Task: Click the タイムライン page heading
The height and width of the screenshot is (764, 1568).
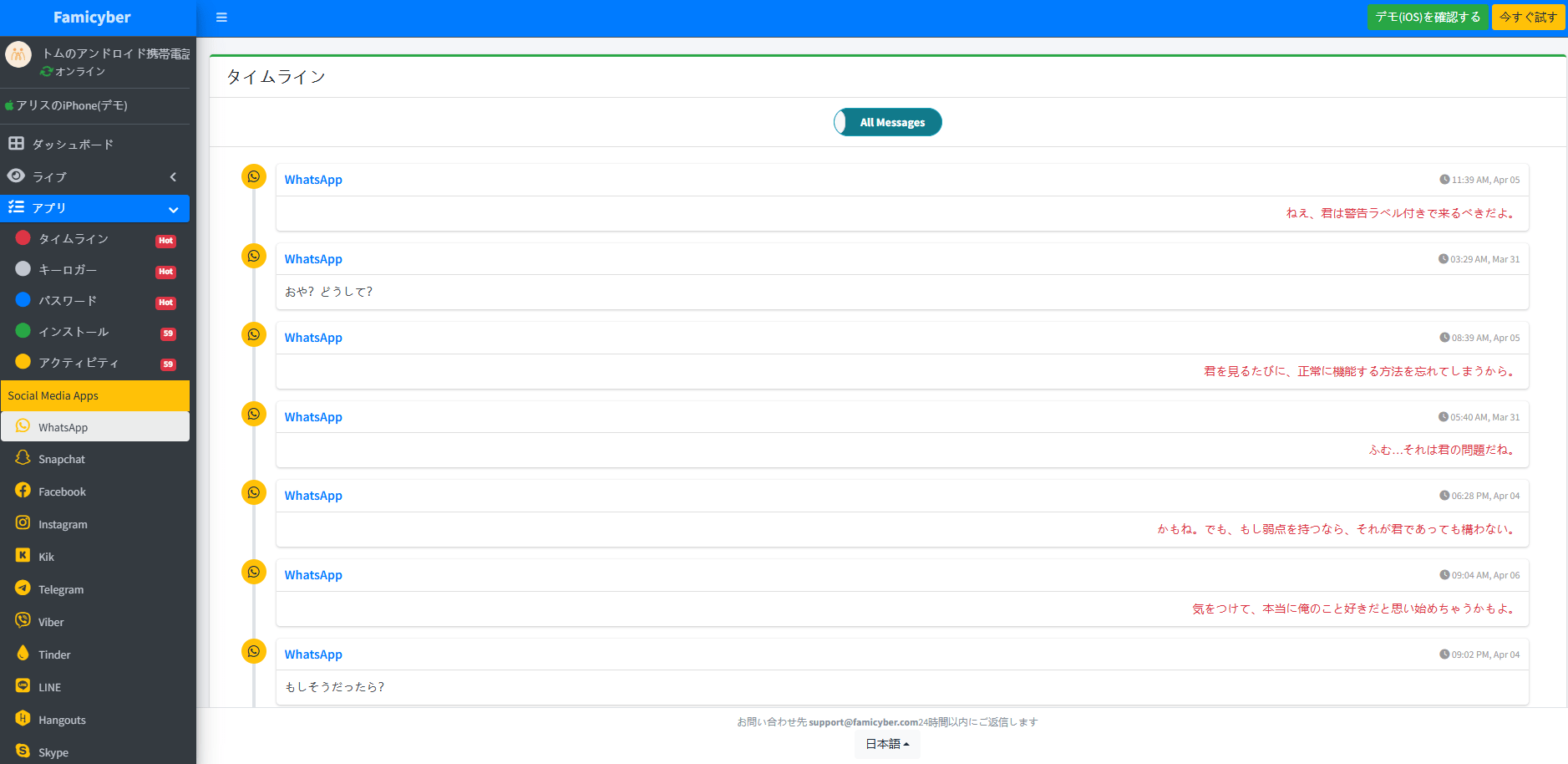Action: 277,77
